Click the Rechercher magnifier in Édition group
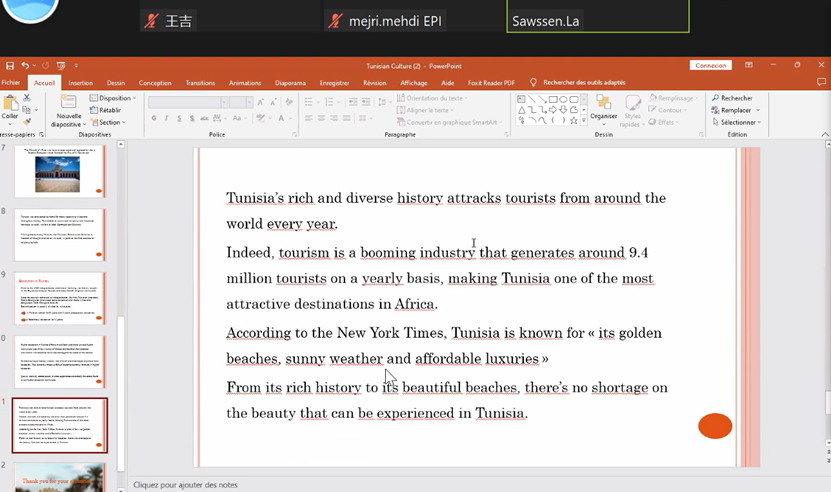This screenshot has height=492, width=831. (716, 98)
